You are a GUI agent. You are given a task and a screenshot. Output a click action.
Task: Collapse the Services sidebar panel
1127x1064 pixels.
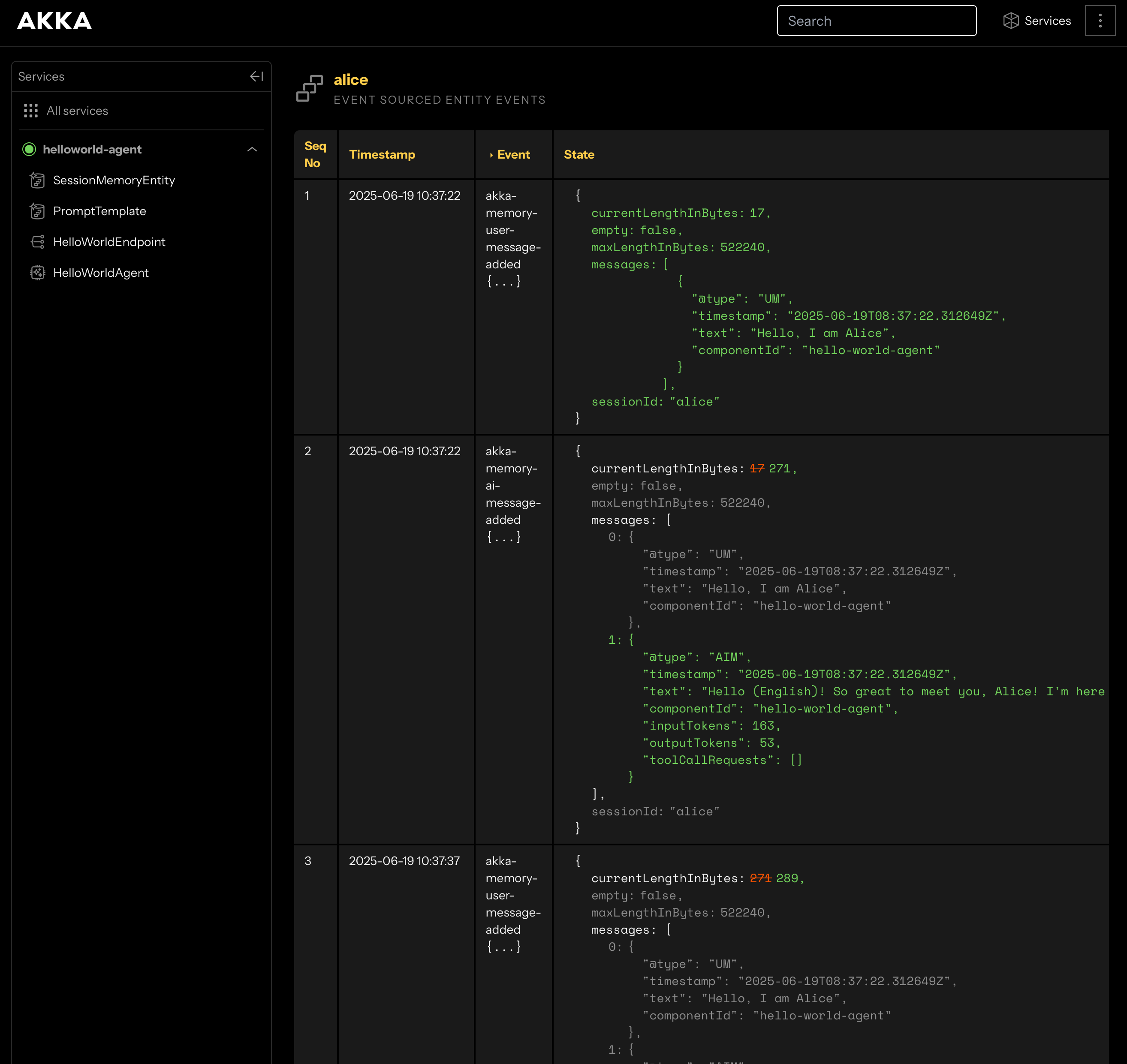pyautogui.click(x=256, y=76)
